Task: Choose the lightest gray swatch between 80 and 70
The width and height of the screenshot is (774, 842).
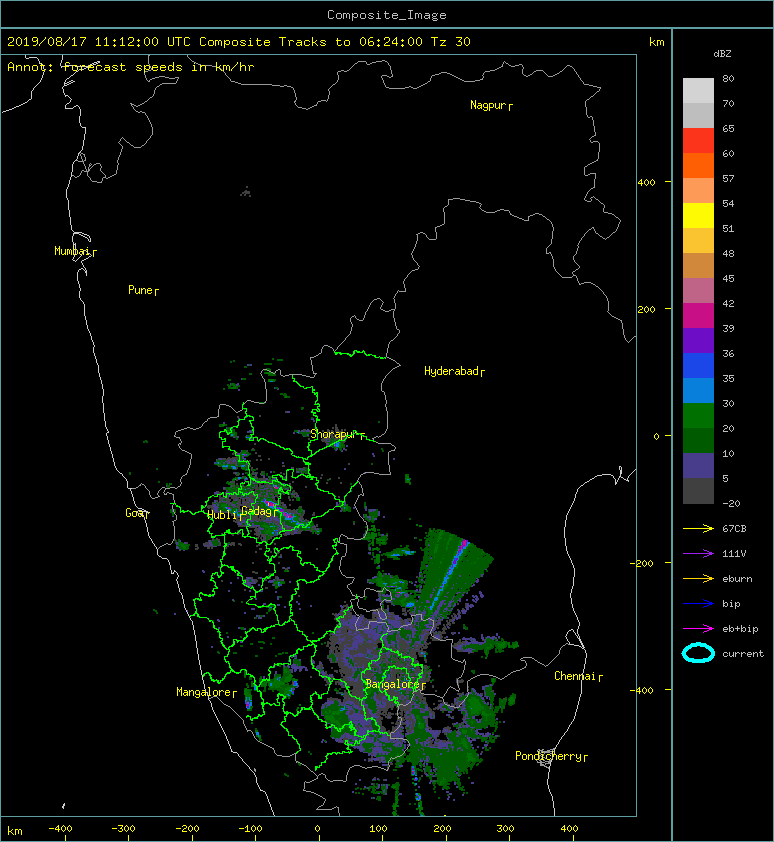Action: tap(698, 91)
